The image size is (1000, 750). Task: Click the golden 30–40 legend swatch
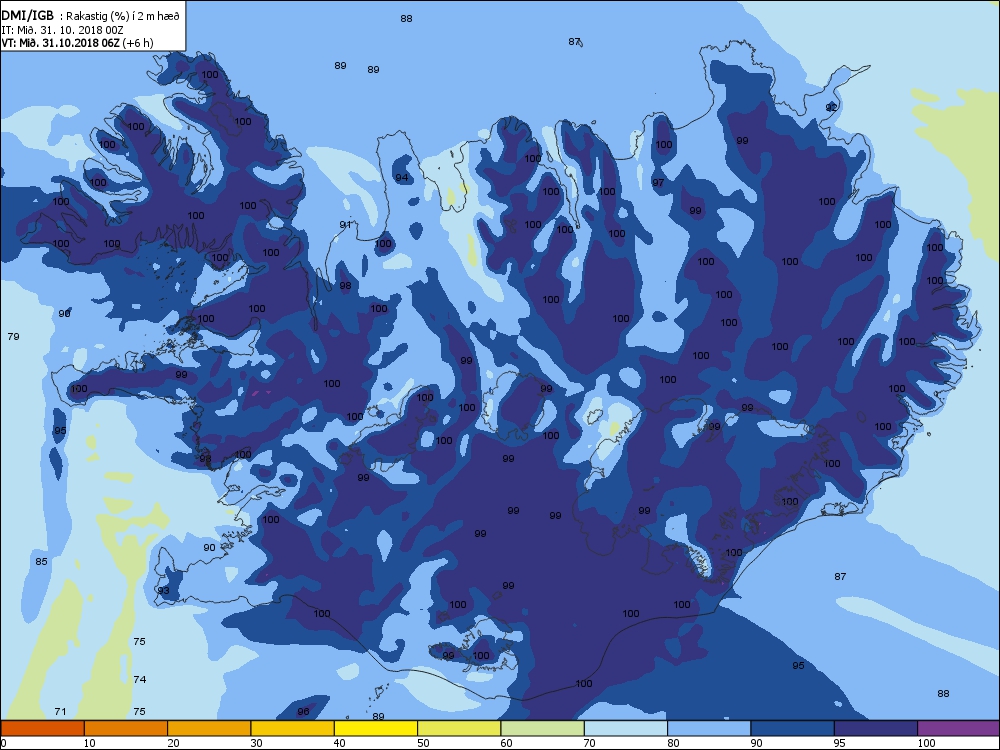[293, 728]
